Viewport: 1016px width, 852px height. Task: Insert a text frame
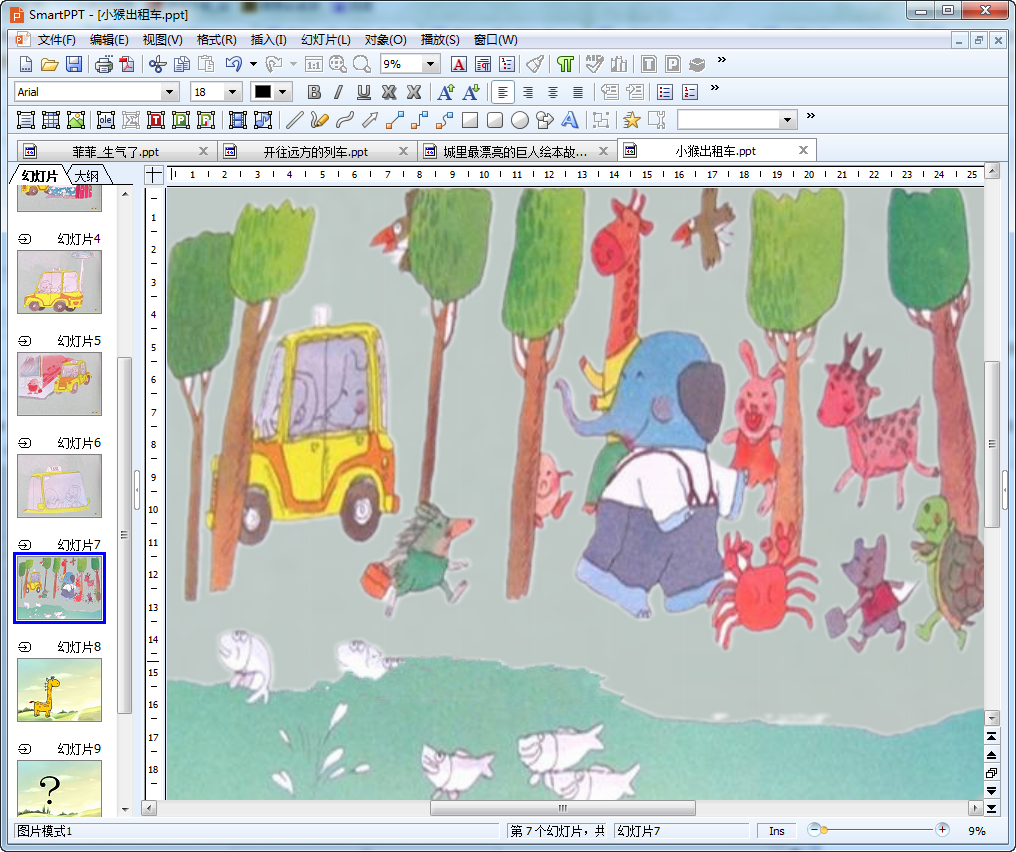click(25, 120)
